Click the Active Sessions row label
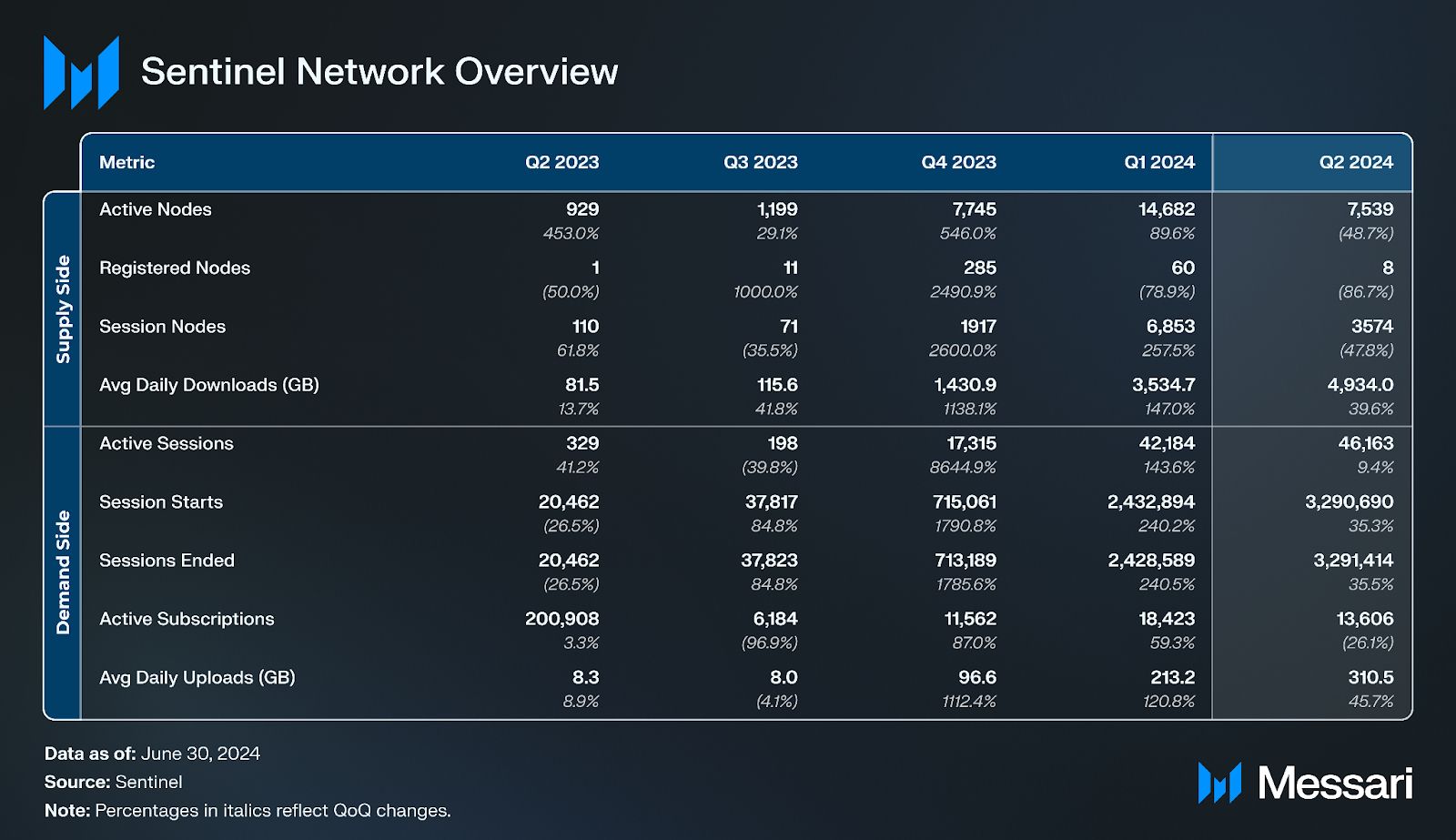This screenshot has width=1456, height=840. click(x=167, y=443)
